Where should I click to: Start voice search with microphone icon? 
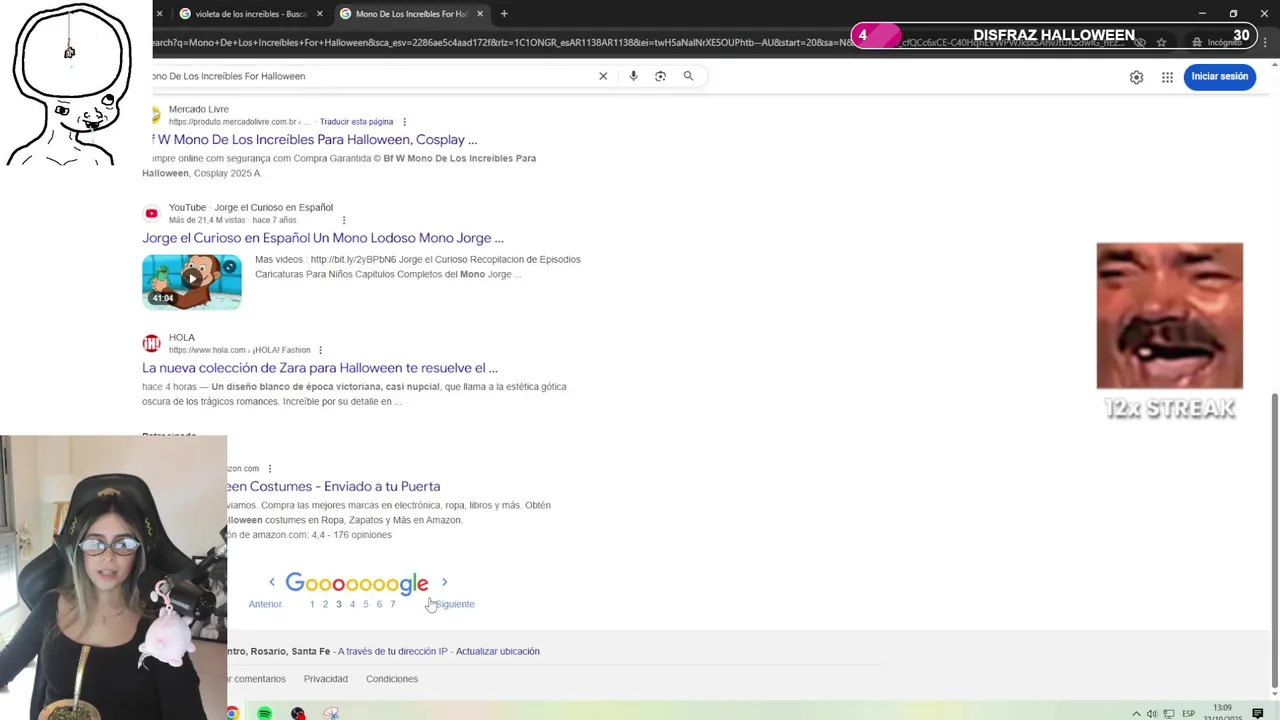[x=633, y=76]
